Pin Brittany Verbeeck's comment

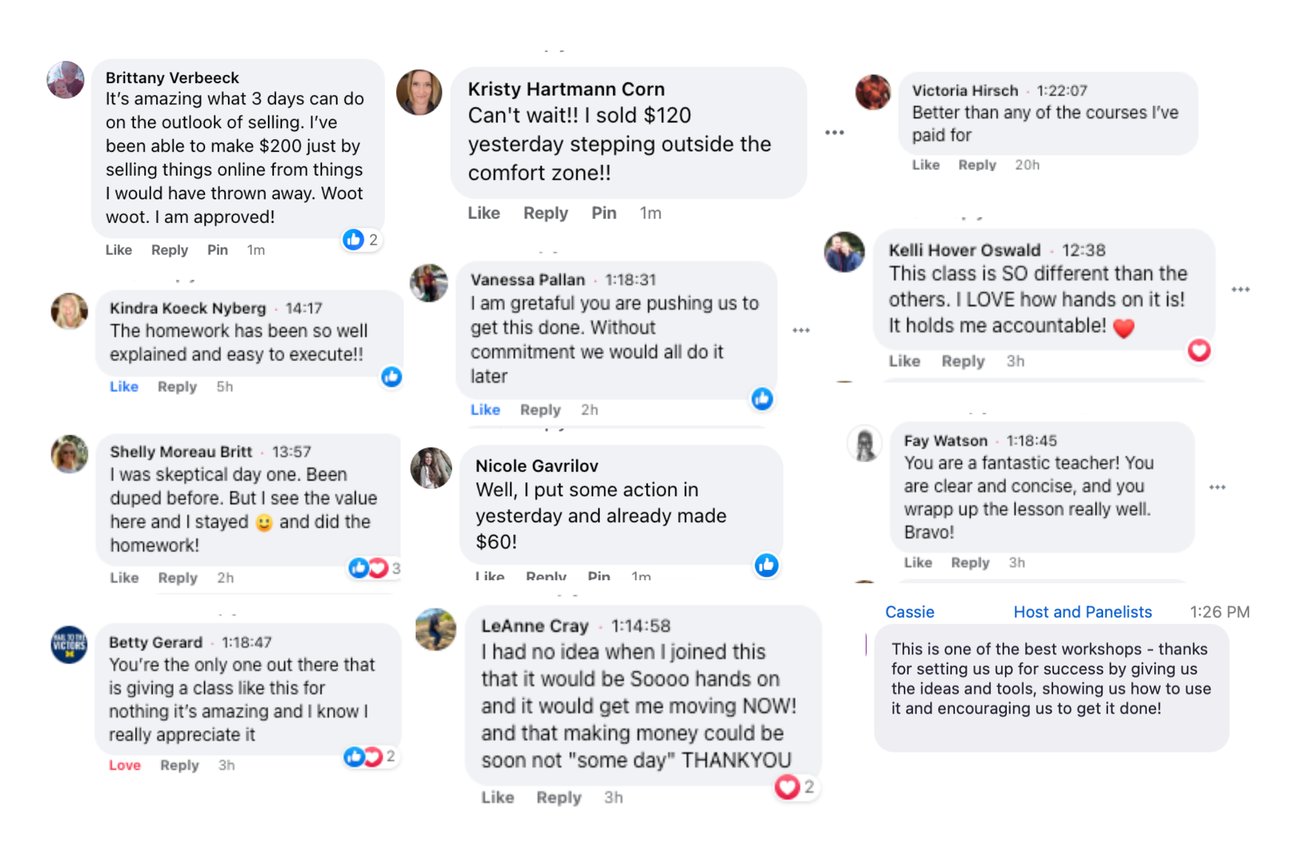(x=217, y=250)
